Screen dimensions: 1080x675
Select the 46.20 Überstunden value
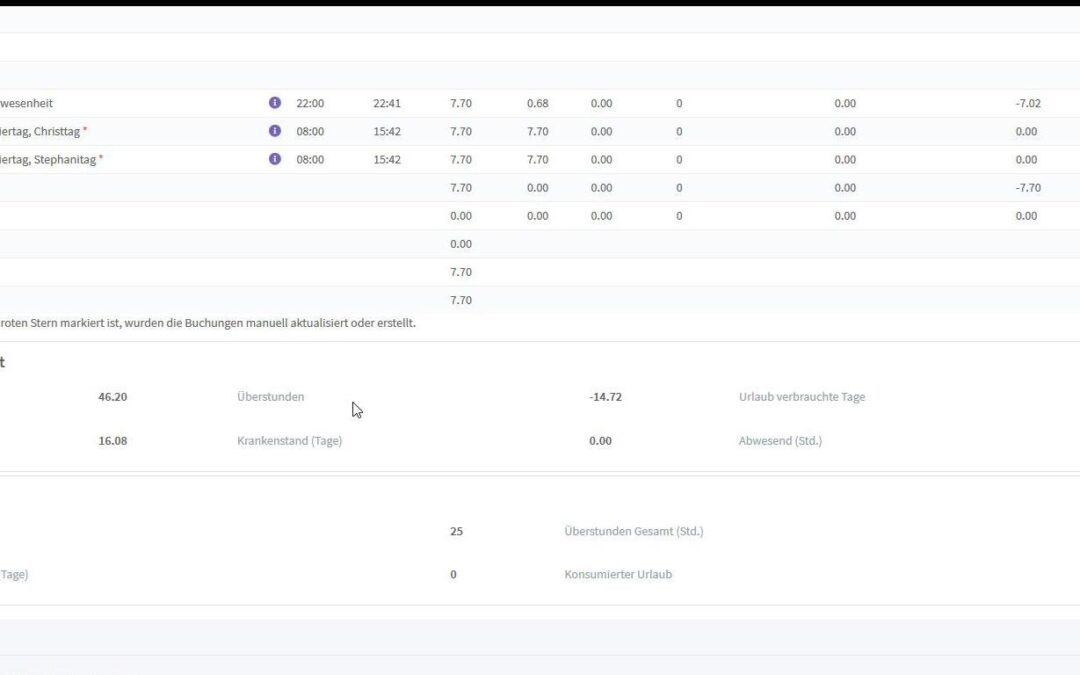pyautogui.click(x=112, y=396)
